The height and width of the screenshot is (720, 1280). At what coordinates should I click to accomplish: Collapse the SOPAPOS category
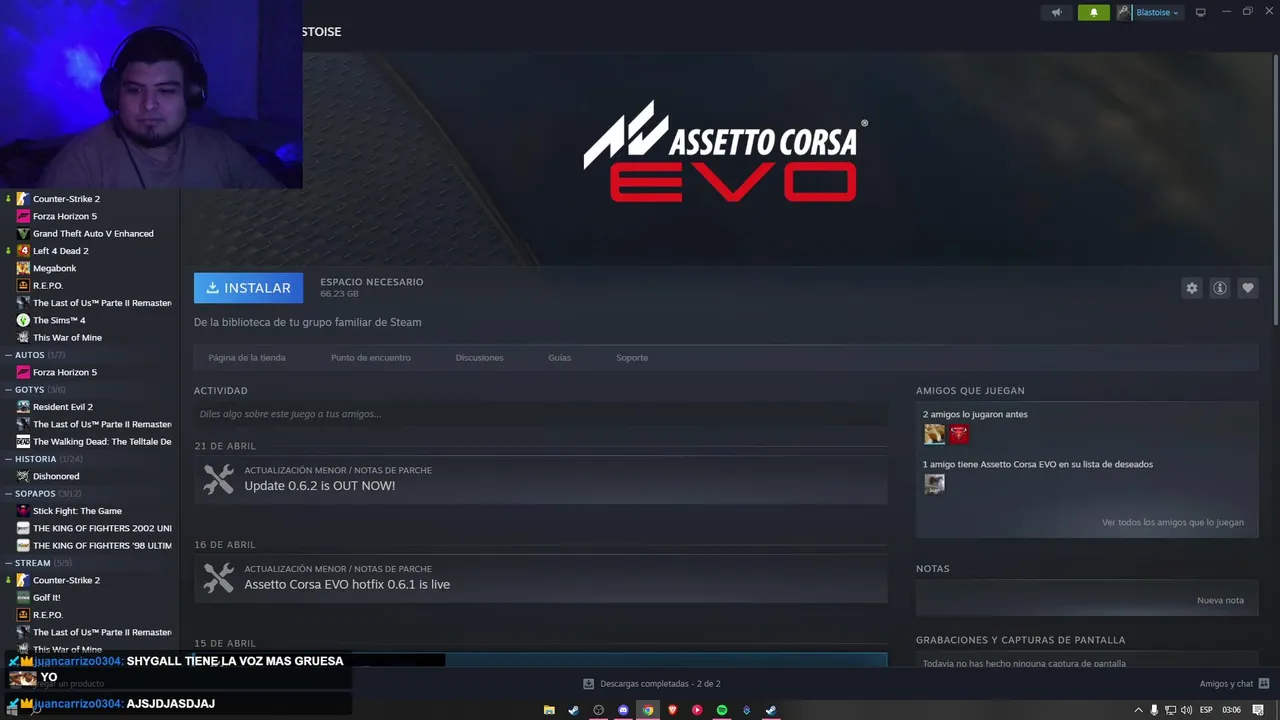coord(9,494)
